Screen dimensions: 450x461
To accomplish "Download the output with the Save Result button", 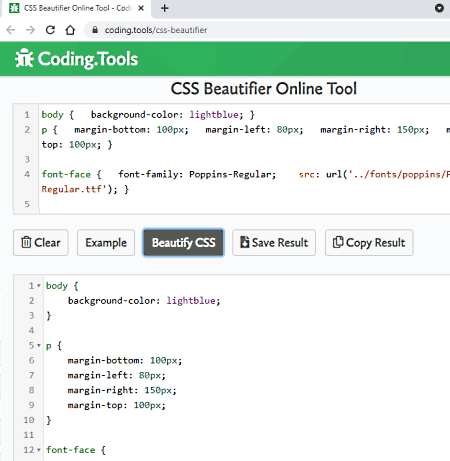I will pyautogui.click(x=274, y=243).
